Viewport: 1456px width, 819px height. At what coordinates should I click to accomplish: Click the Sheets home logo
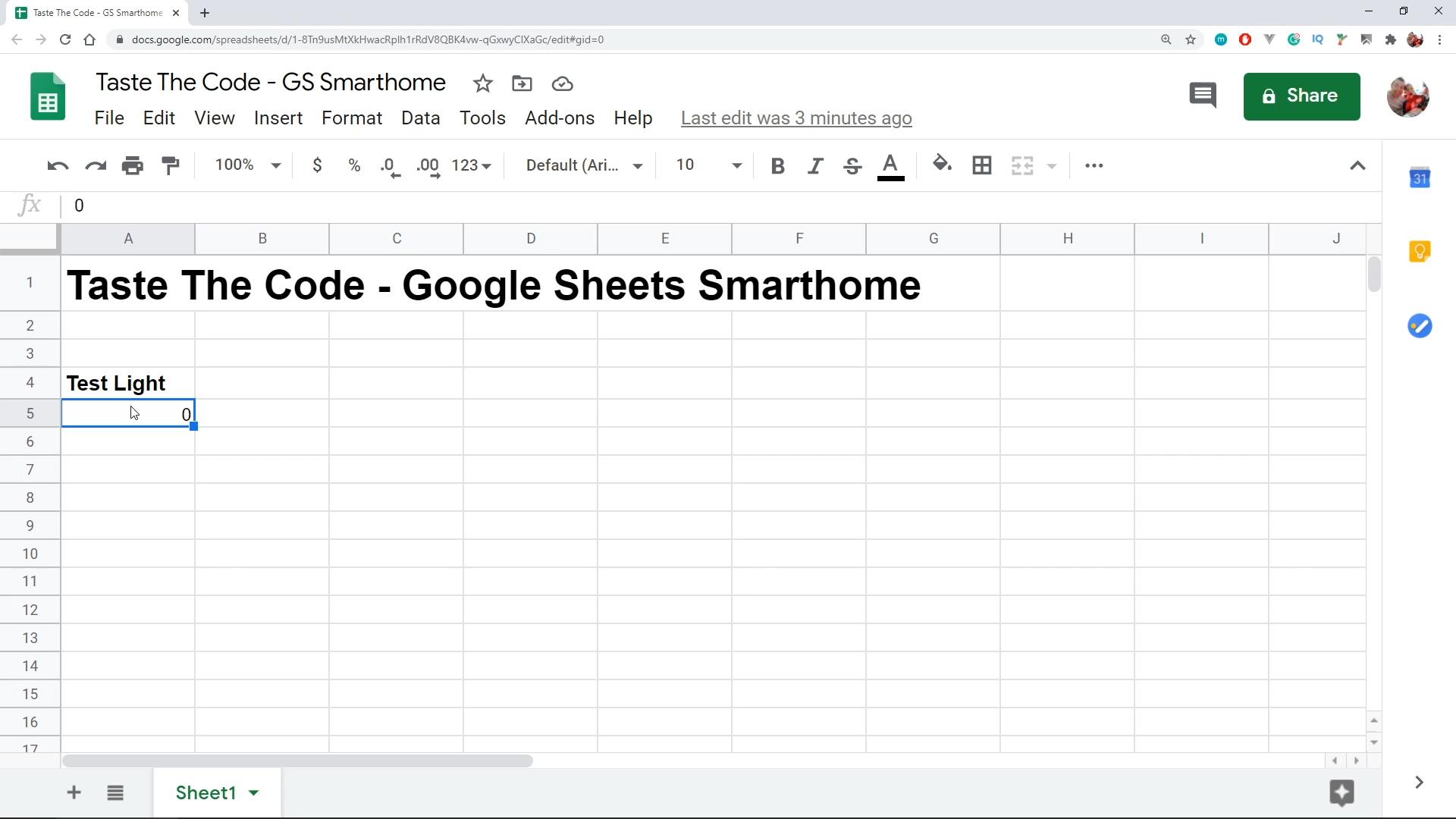(48, 96)
